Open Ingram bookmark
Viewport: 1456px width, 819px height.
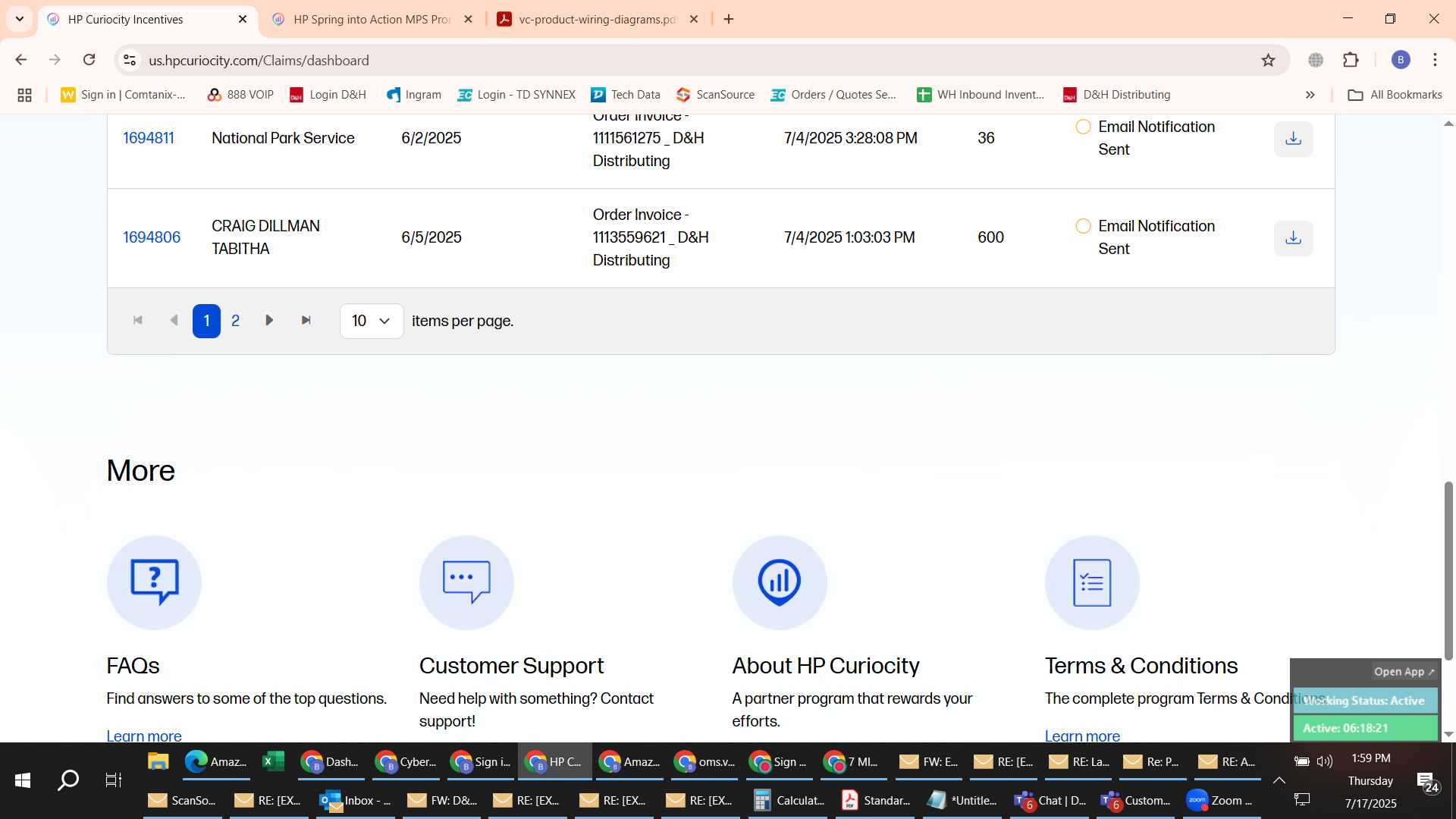point(414,95)
